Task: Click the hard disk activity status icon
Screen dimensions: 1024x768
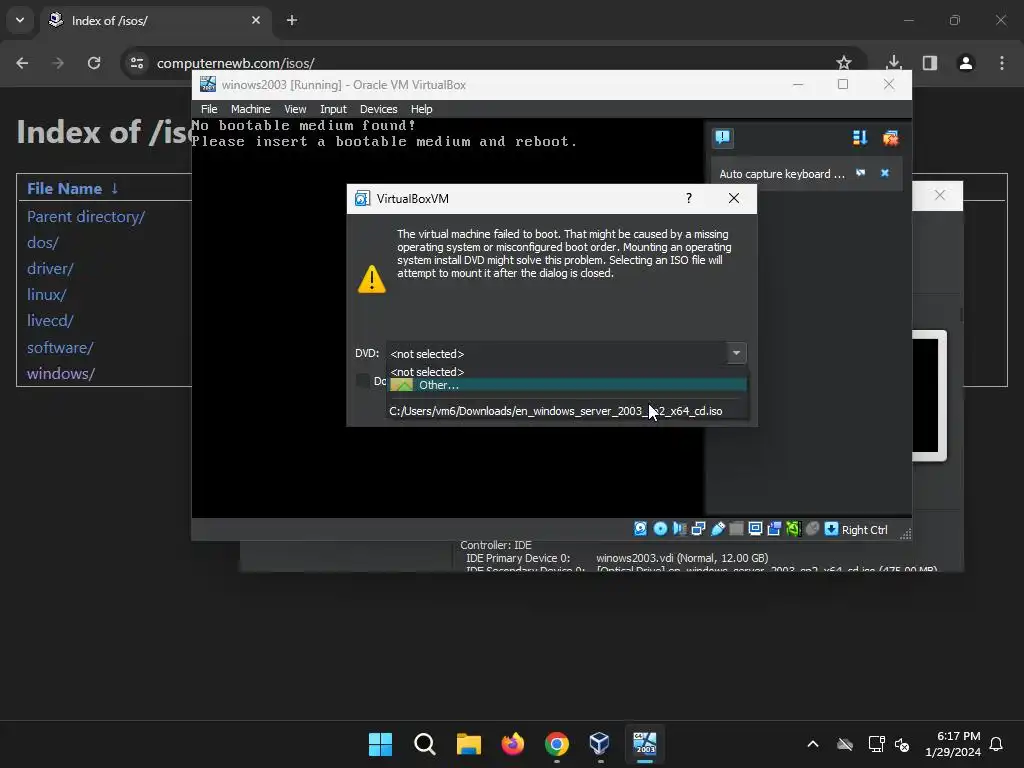Action: pyautogui.click(x=641, y=529)
